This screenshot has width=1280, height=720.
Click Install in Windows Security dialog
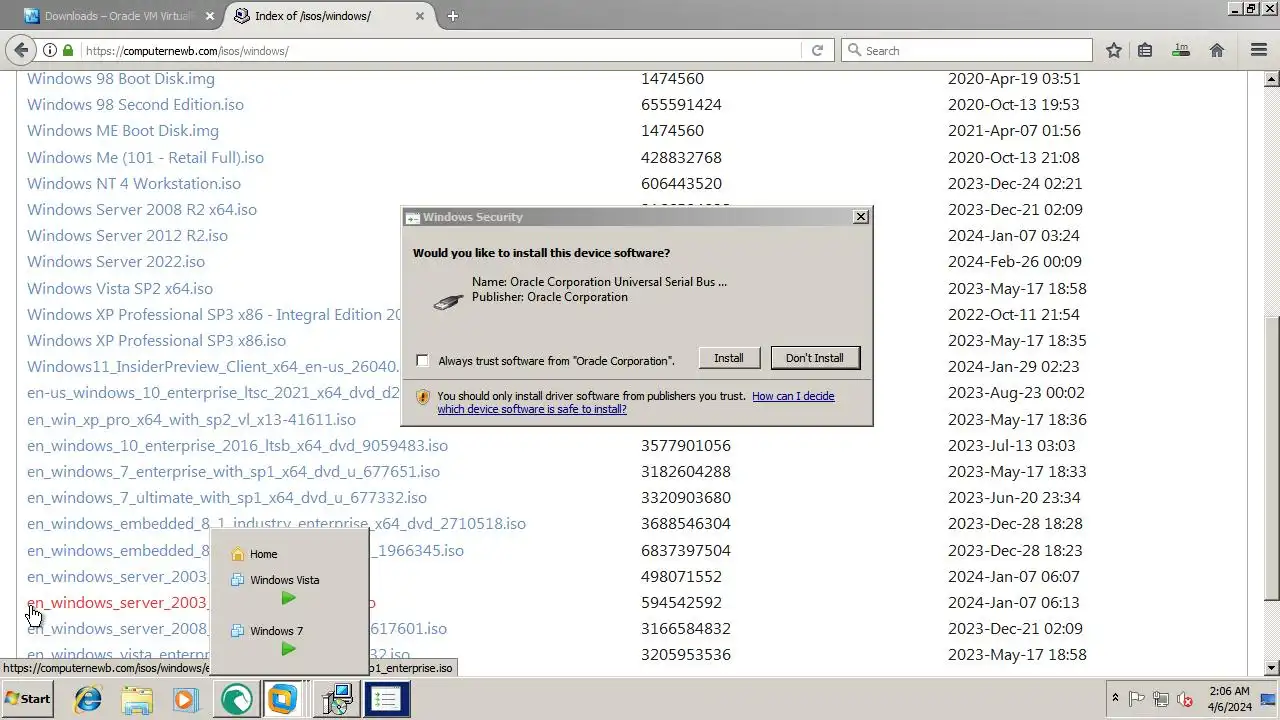coord(728,358)
